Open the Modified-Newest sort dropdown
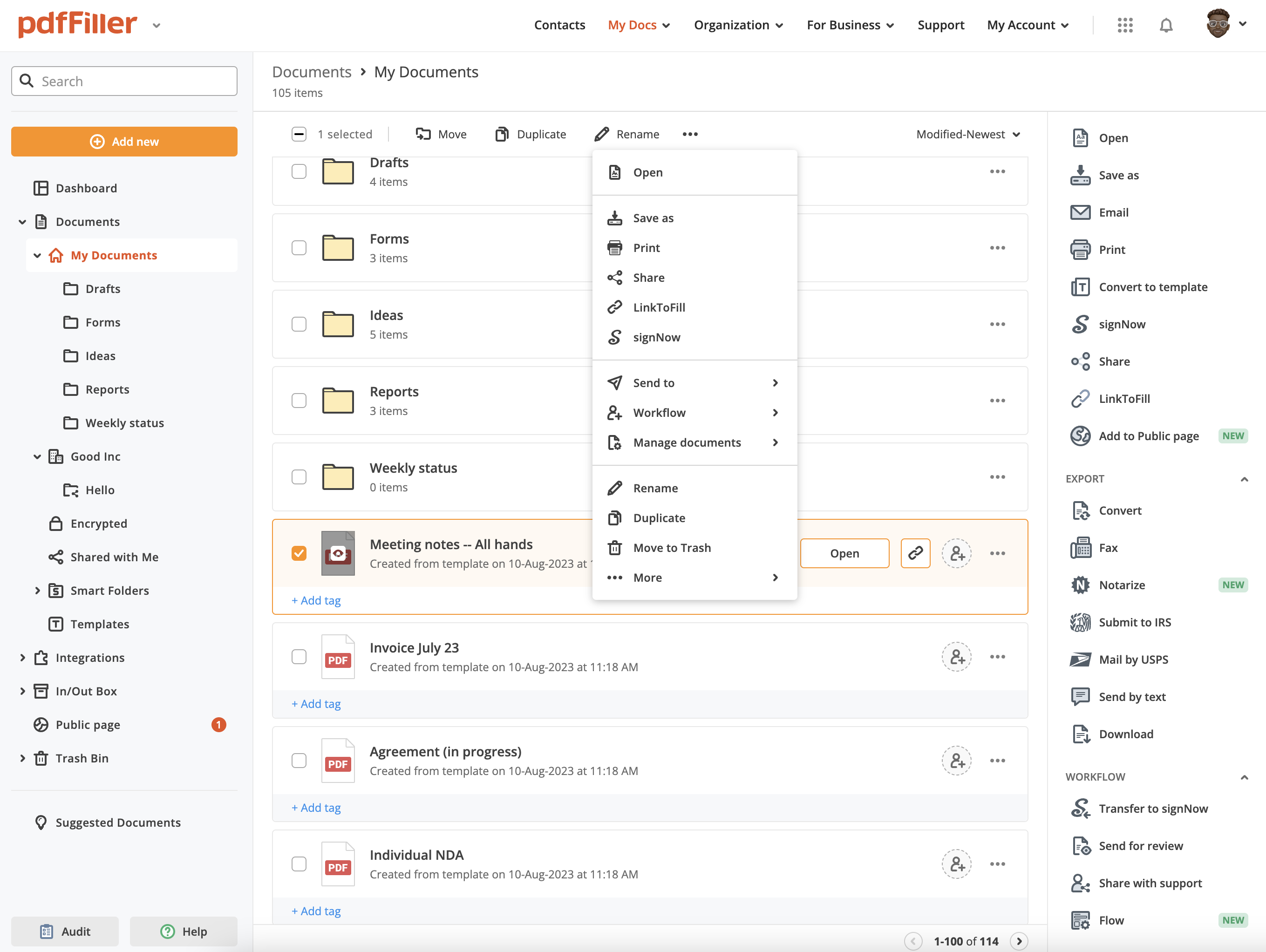 (968, 134)
